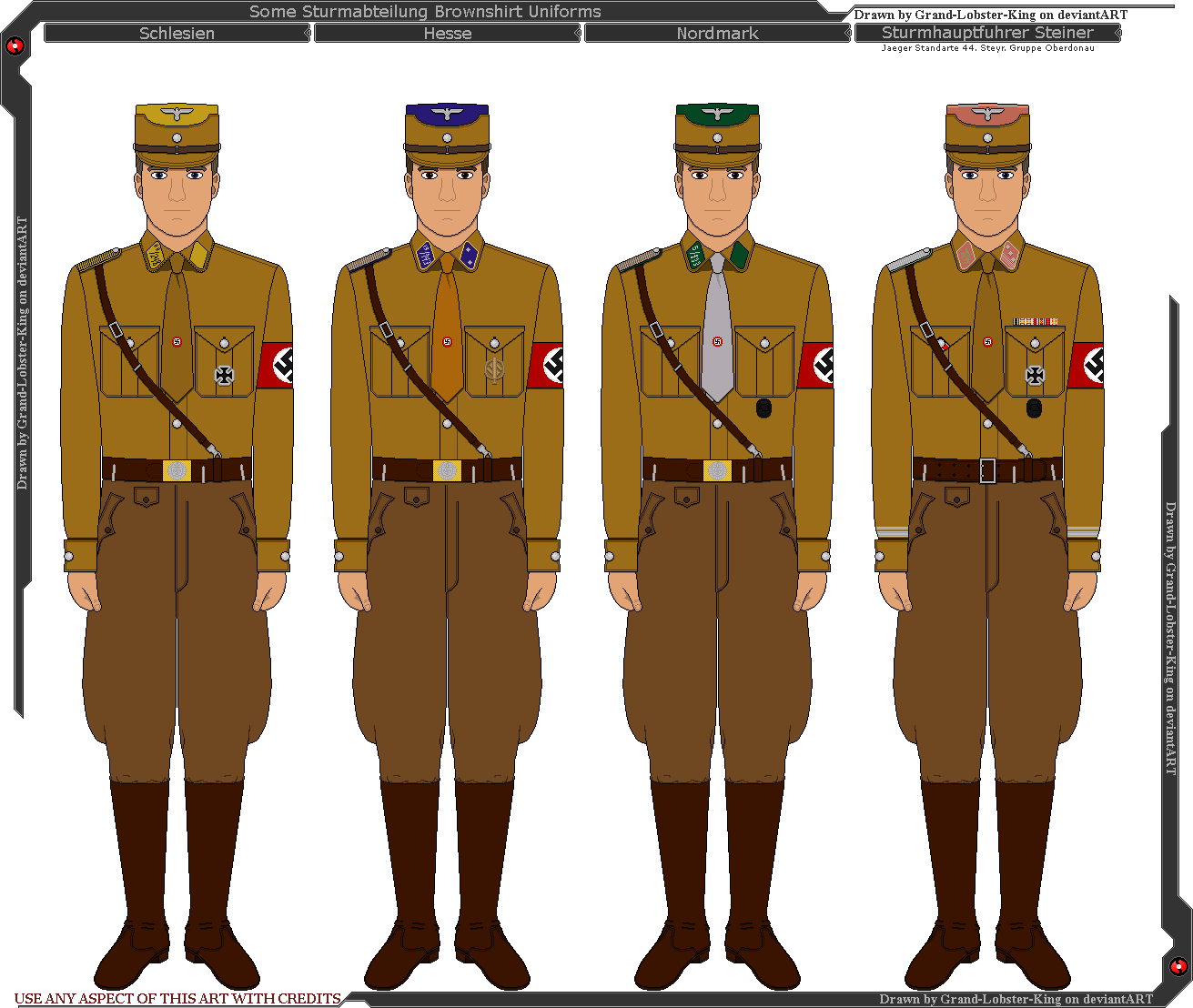Viewport: 1193px width, 1008px height.
Task: Click the ribbon bar on the Steiner figure's chest
Action: [x=1036, y=321]
